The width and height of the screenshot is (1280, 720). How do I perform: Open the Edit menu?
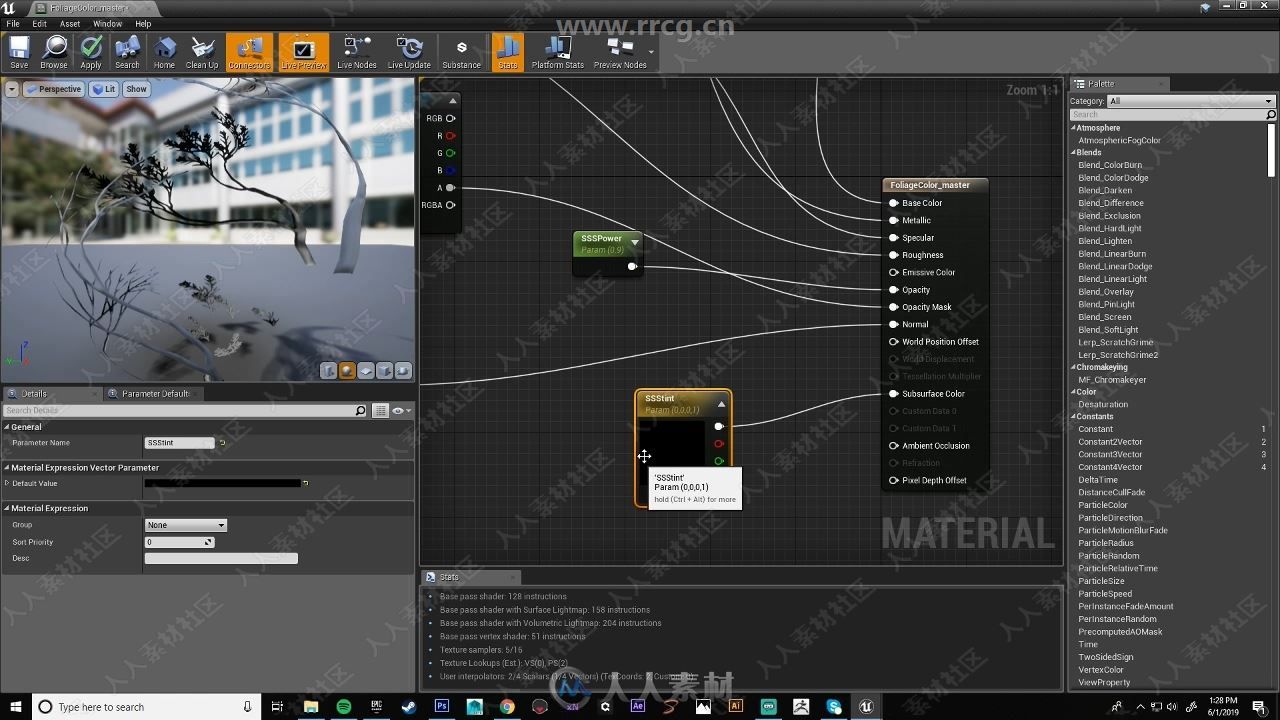(x=39, y=24)
